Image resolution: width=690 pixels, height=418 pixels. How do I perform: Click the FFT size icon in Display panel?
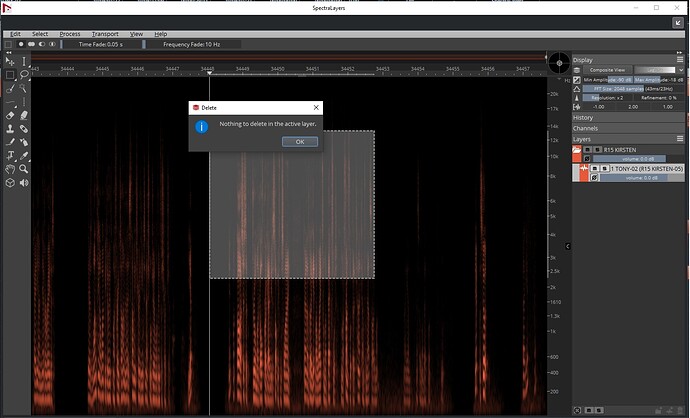576,88
